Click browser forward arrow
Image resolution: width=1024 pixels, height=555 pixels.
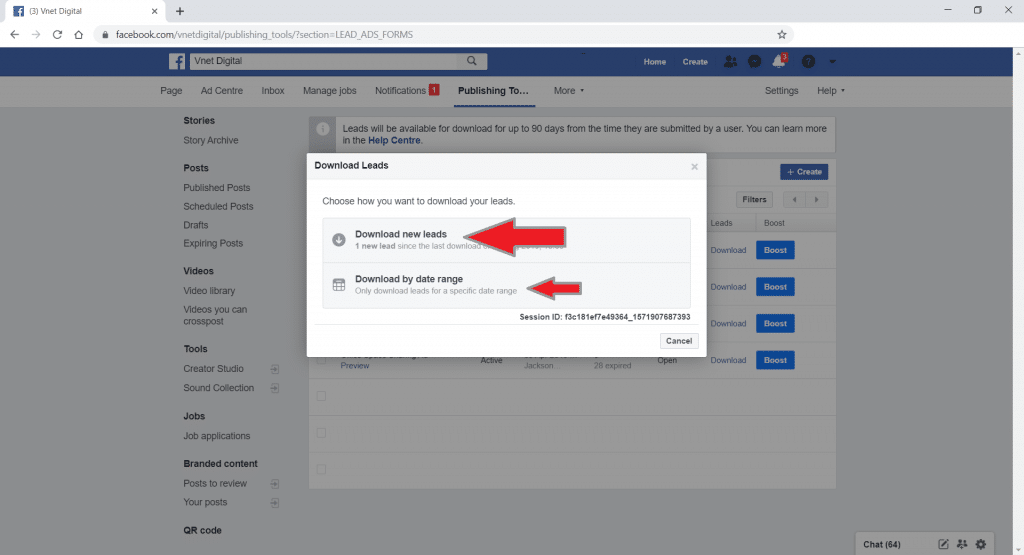coord(36,35)
